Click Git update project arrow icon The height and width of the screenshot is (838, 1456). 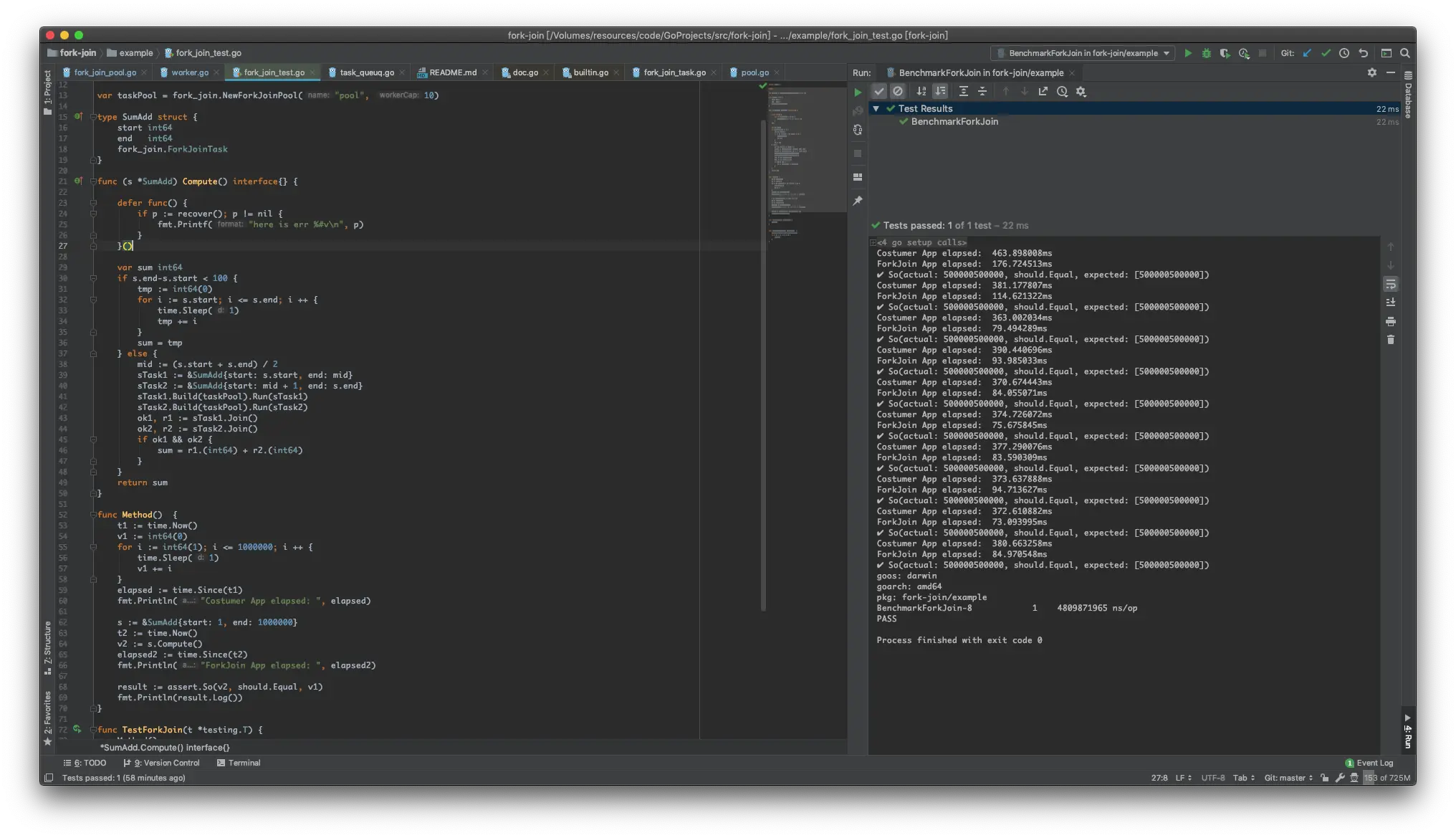[1307, 53]
